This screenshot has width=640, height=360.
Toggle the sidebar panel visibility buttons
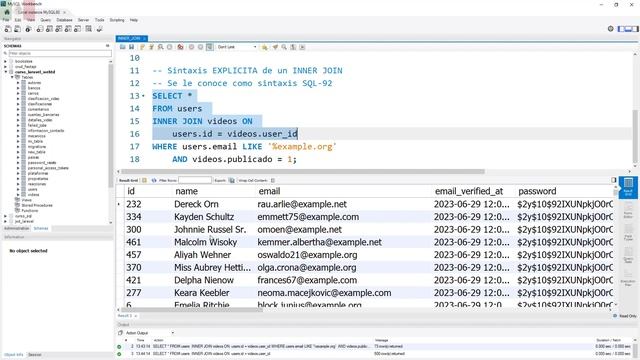pyautogui.click(x=628, y=29)
